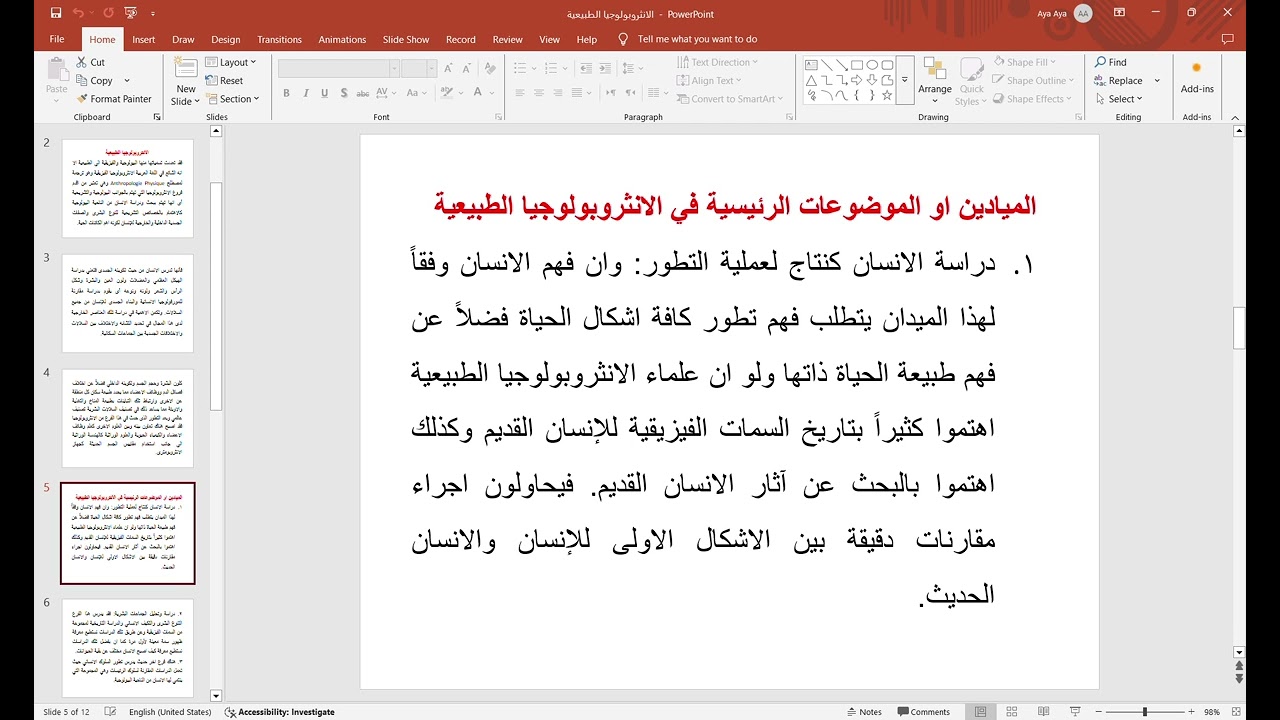Screen dimensions: 1280x720
Task: Click the Save icon in the Quick Access Toolbar
Action: click(56, 13)
